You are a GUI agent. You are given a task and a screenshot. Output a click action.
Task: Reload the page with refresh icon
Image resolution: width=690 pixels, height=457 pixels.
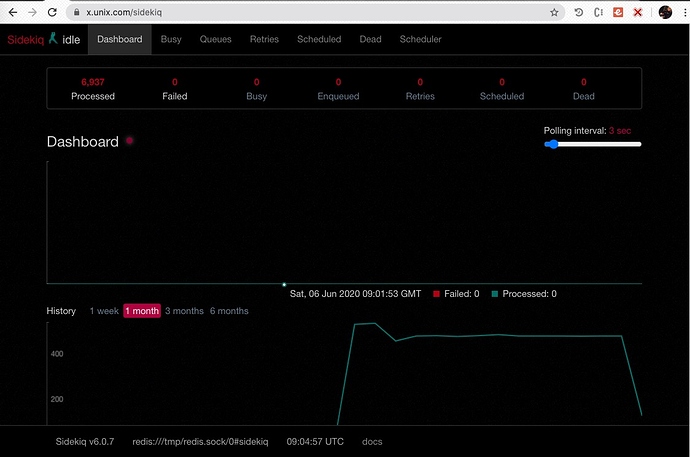click(x=52, y=12)
